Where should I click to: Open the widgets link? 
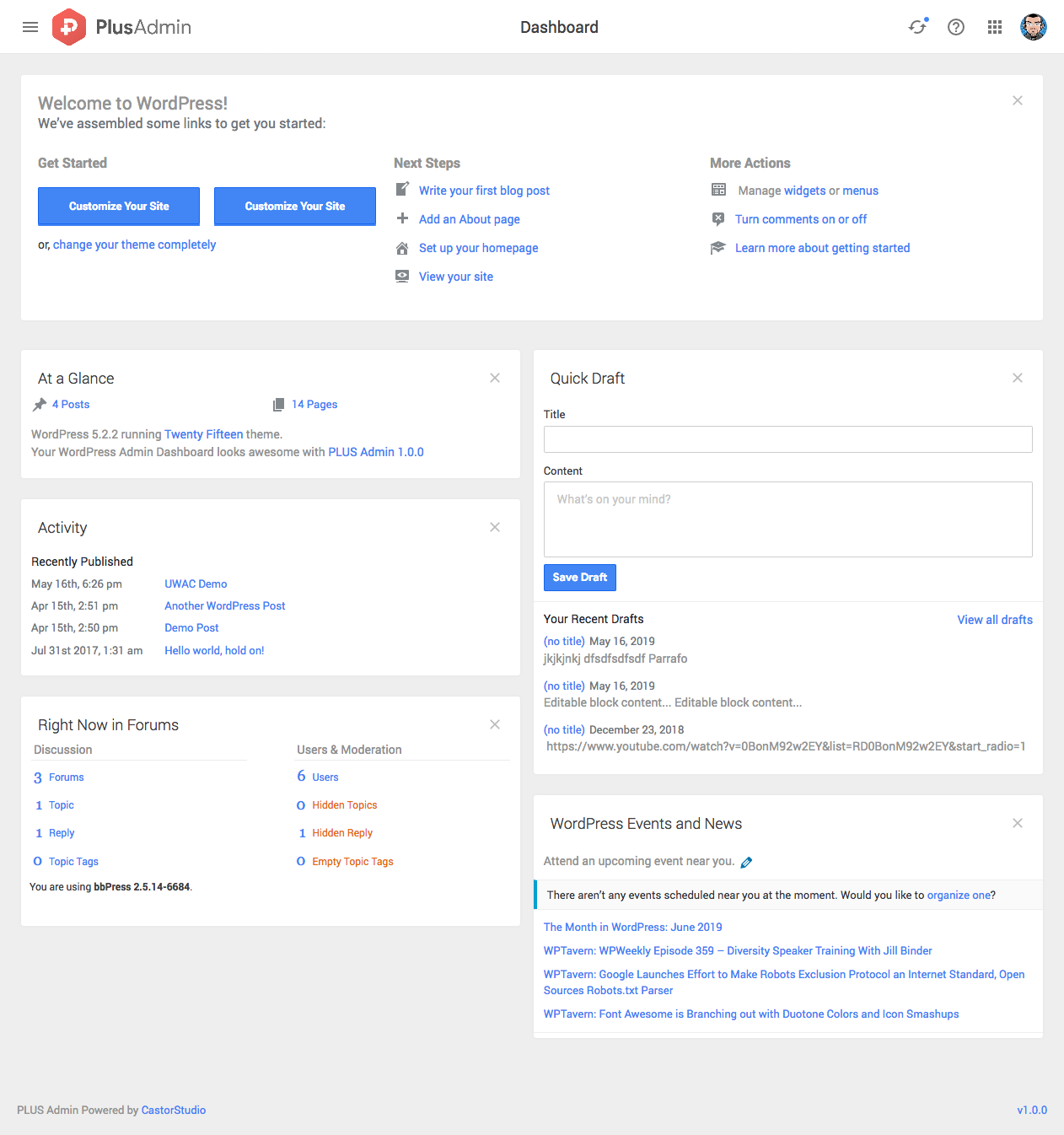pos(805,191)
